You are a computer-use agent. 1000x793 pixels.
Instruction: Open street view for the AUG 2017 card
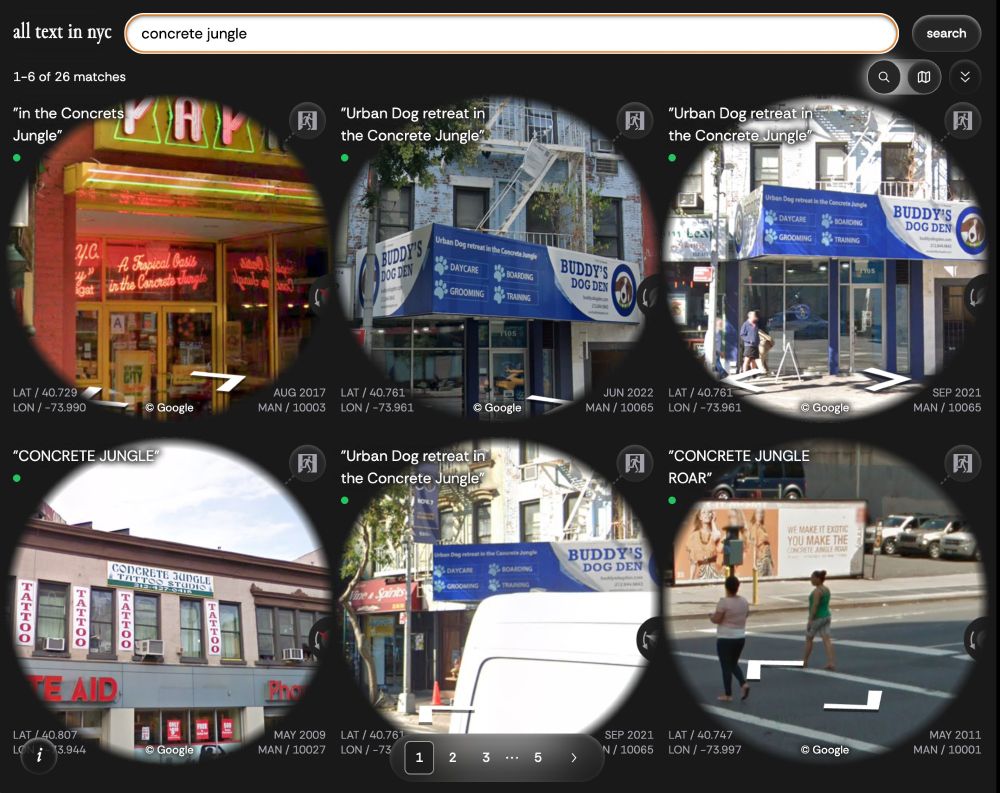(307, 120)
